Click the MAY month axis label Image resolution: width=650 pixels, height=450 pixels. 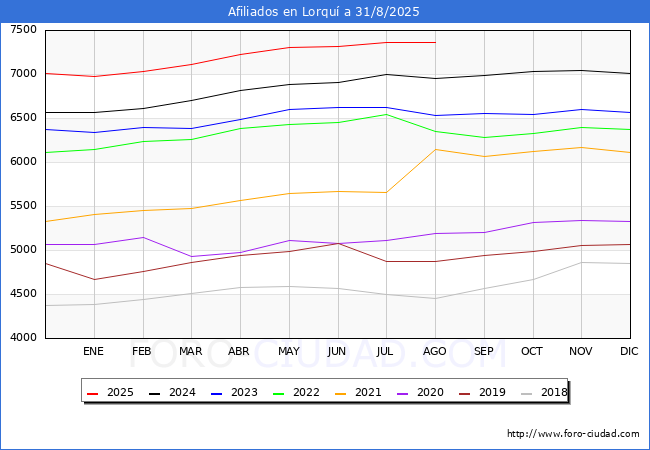point(289,351)
